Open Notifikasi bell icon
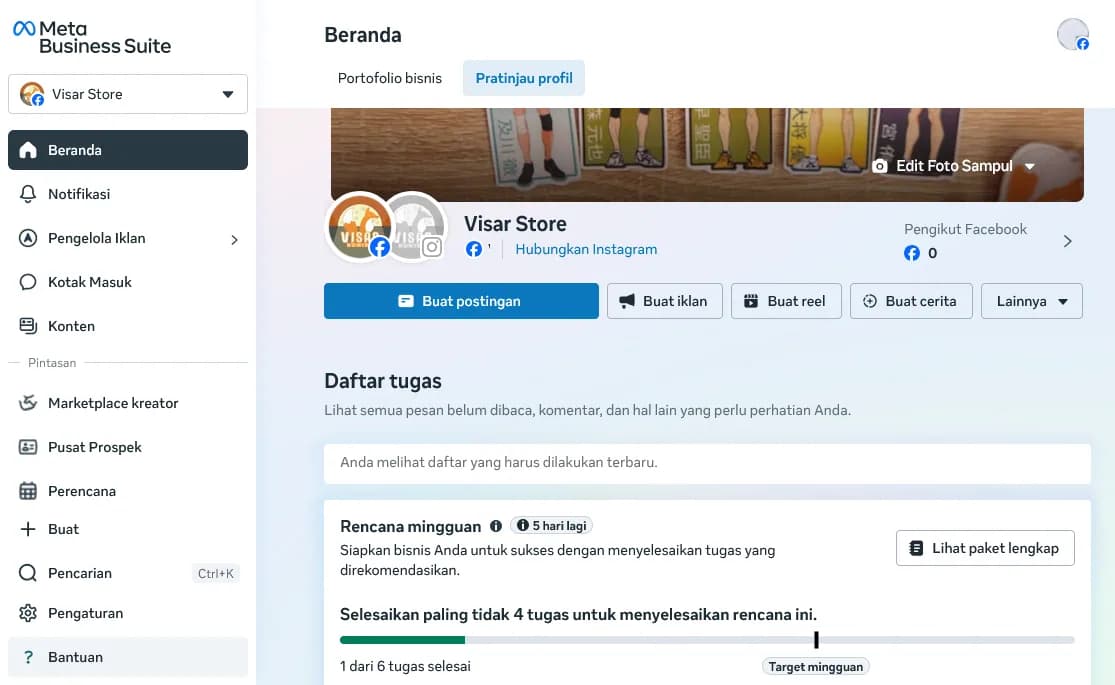The width and height of the screenshot is (1115, 685). [28, 194]
